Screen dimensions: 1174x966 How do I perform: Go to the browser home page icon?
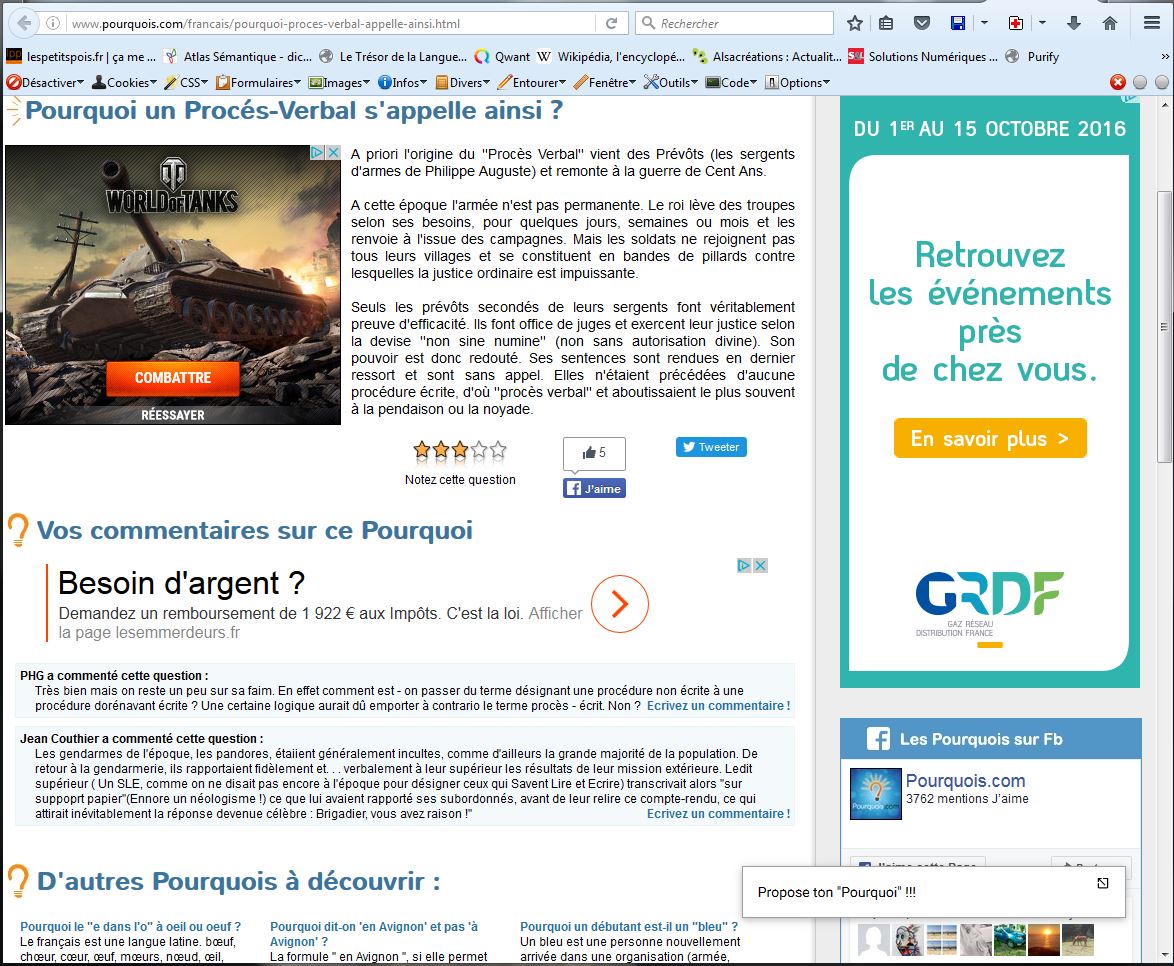[1110, 23]
